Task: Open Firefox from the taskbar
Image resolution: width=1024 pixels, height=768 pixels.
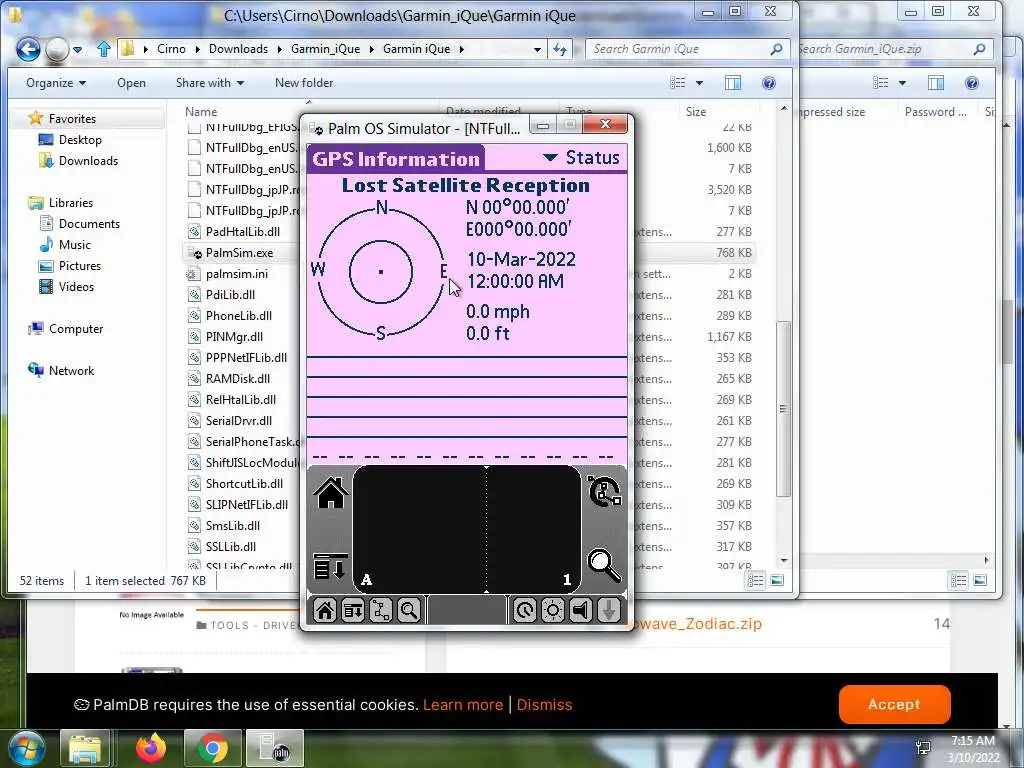Action: point(151,748)
